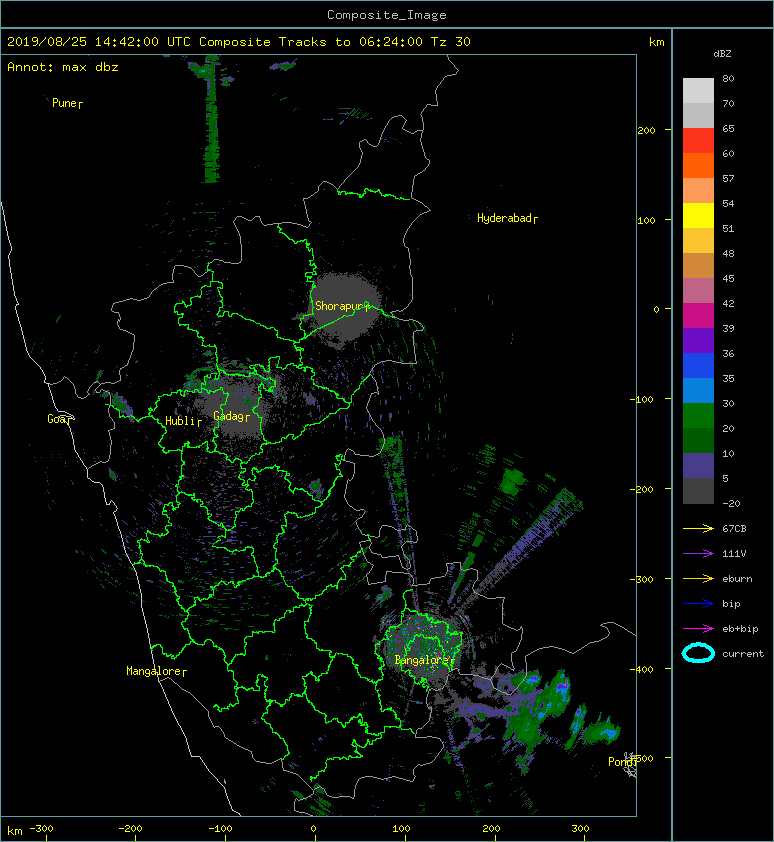Select the Pune city label

click(67, 103)
